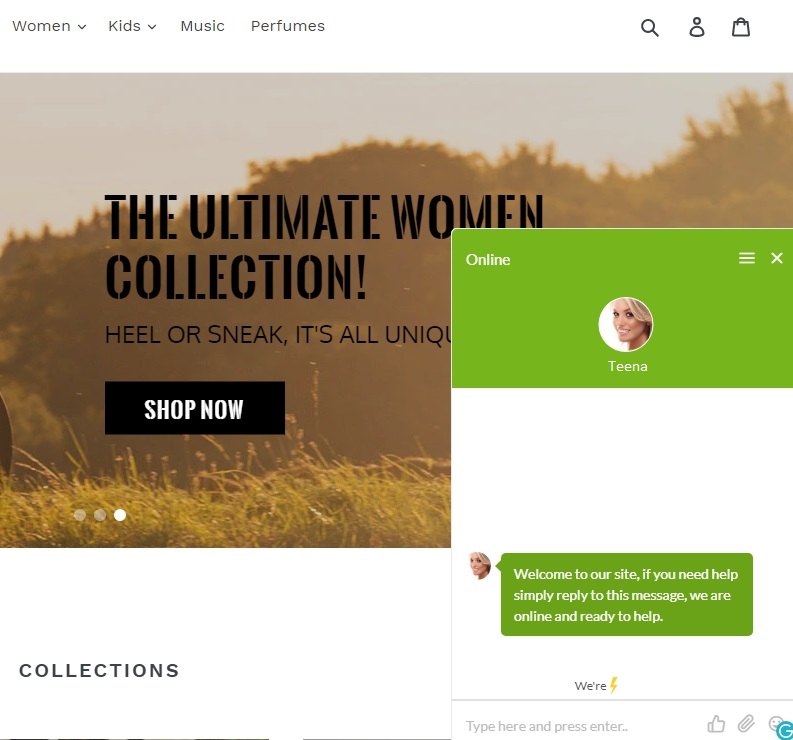Image resolution: width=793 pixels, height=740 pixels.
Task: Expand the Women dropdown menu
Action: click(x=49, y=26)
